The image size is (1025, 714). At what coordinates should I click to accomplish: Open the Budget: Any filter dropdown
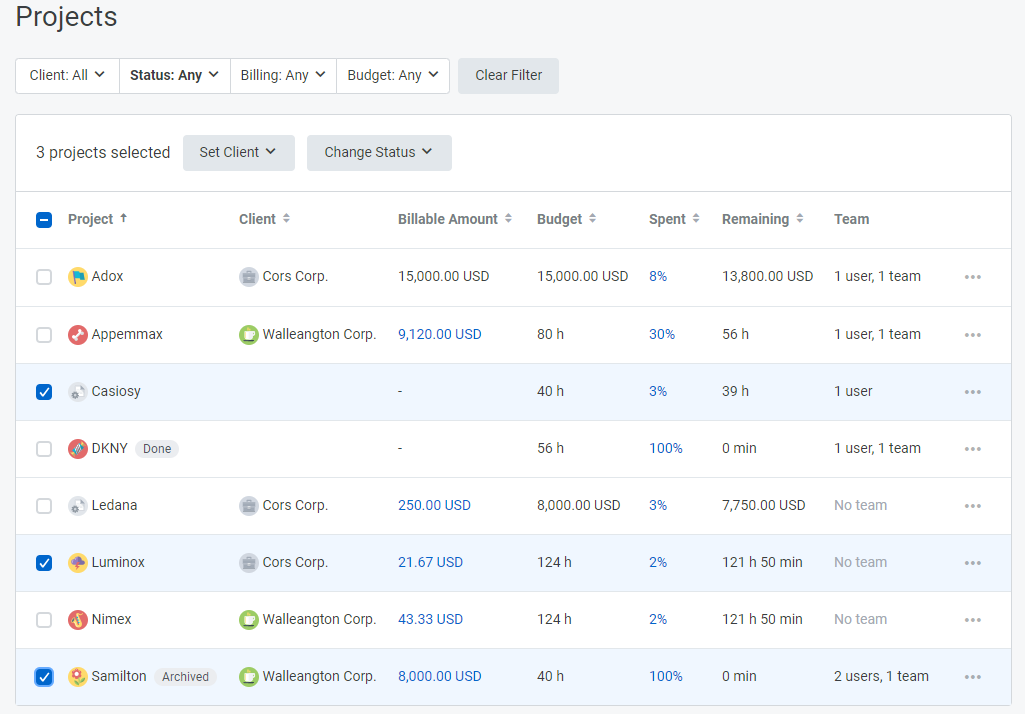(x=393, y=76)
